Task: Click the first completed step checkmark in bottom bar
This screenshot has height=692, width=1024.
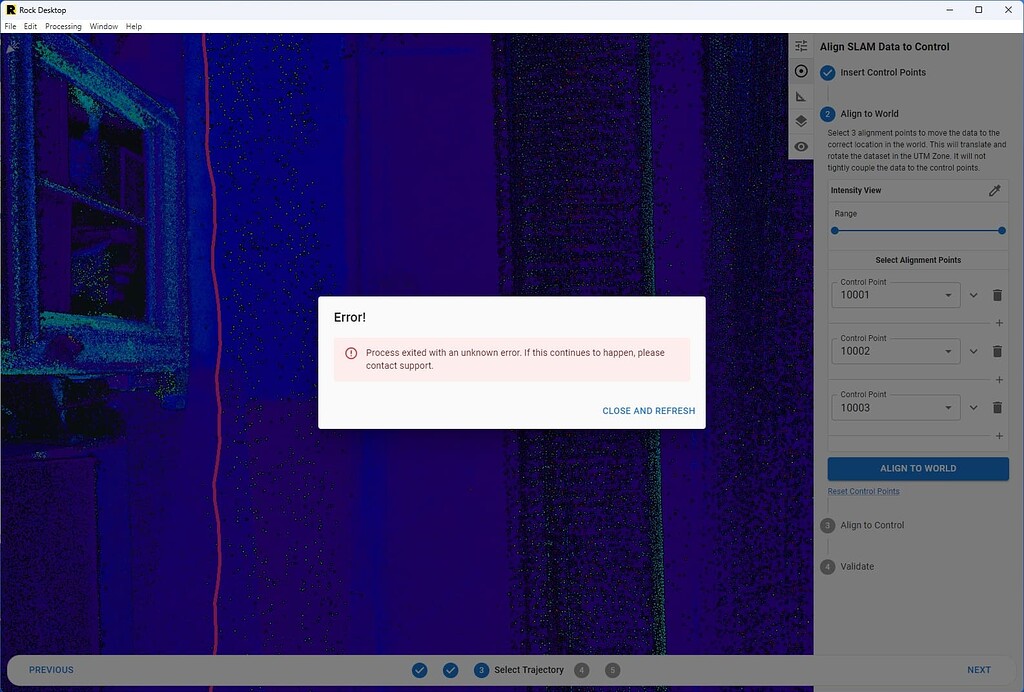Action: point(420,670)
